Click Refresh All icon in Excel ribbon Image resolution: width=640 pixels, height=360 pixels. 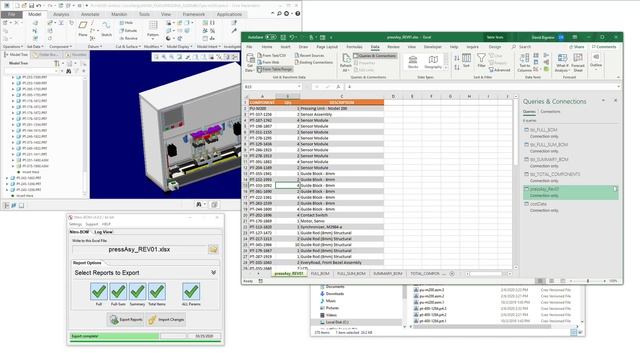point(346,62)
